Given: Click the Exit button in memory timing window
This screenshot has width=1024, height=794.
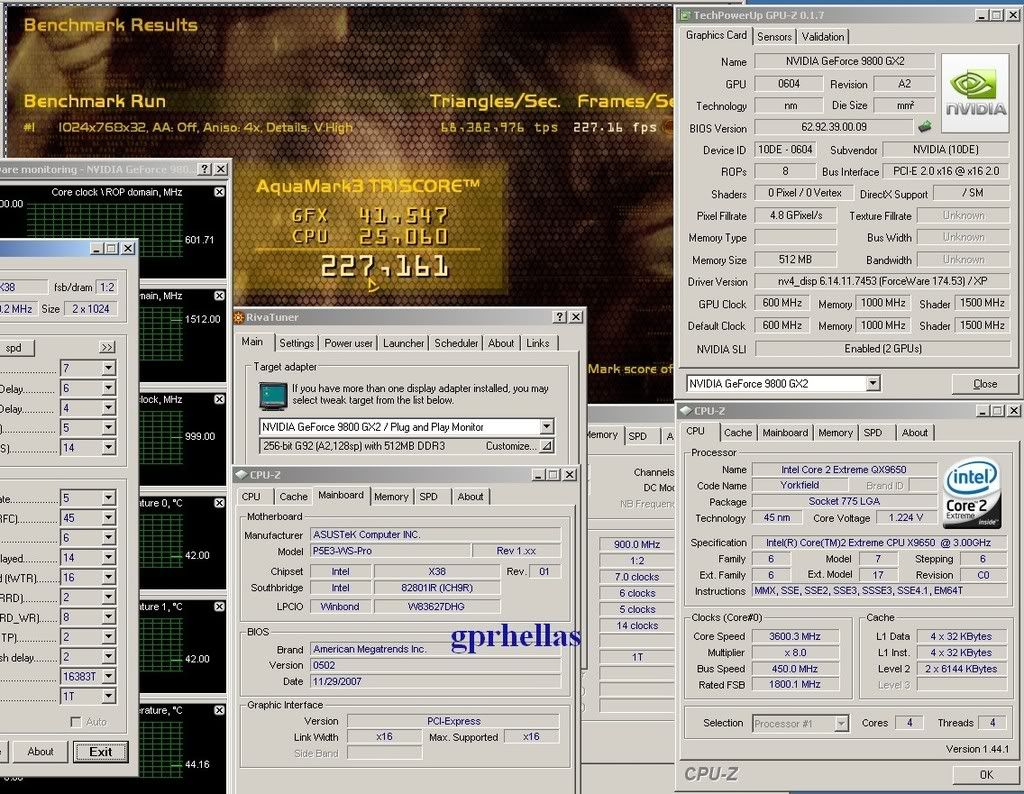Looking at the screenshot, I should pyautogui.click(x=101, y=752).
